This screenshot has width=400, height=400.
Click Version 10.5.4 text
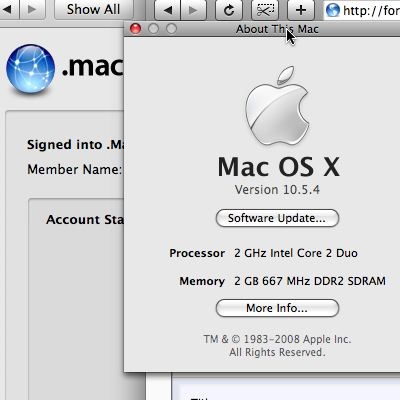click(277, 190)
